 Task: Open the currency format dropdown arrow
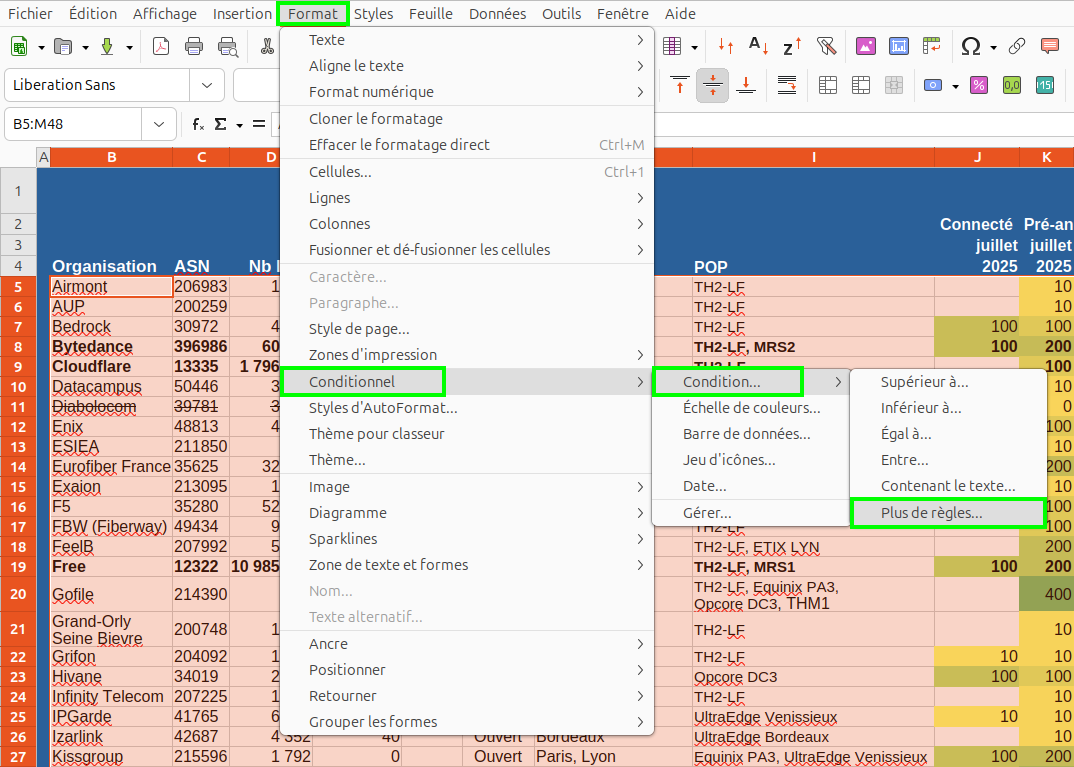[955, 86]
